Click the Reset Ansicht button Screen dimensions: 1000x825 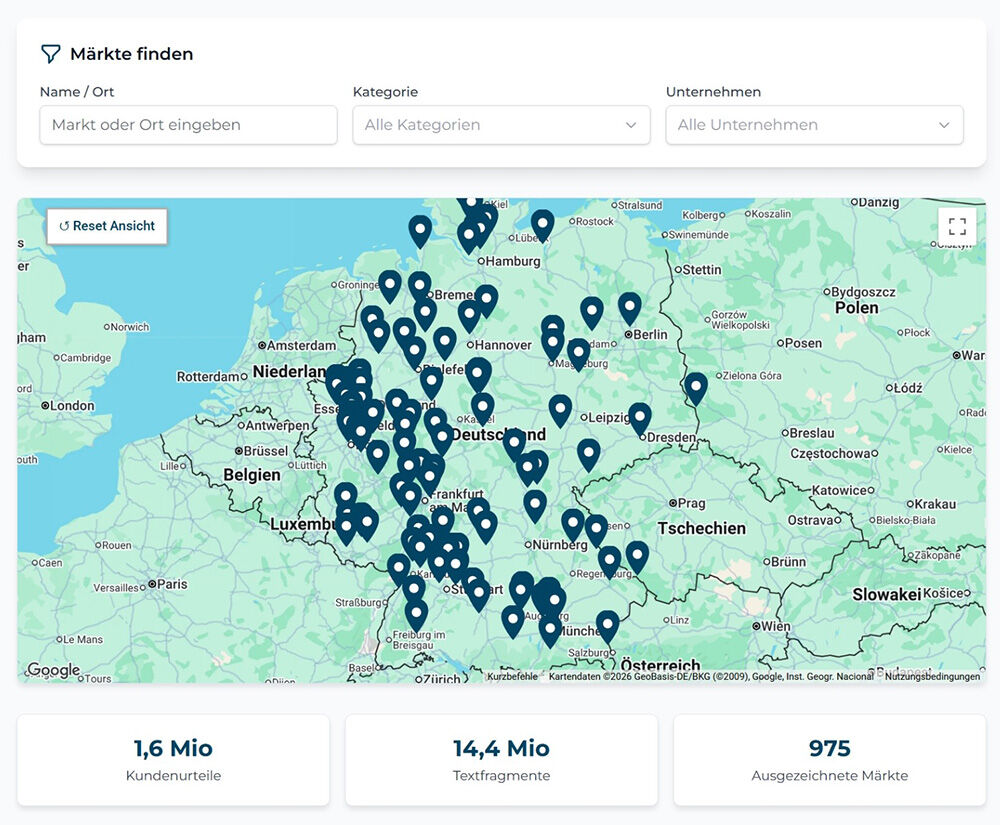[107, 226]
